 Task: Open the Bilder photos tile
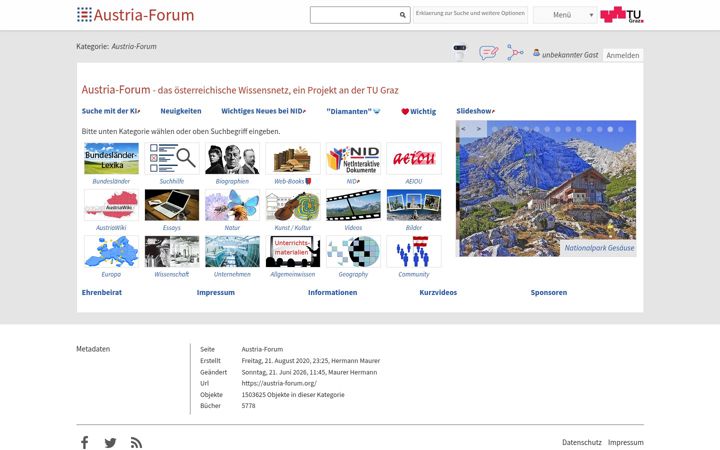pyautogui.click(x=414, y=205)
